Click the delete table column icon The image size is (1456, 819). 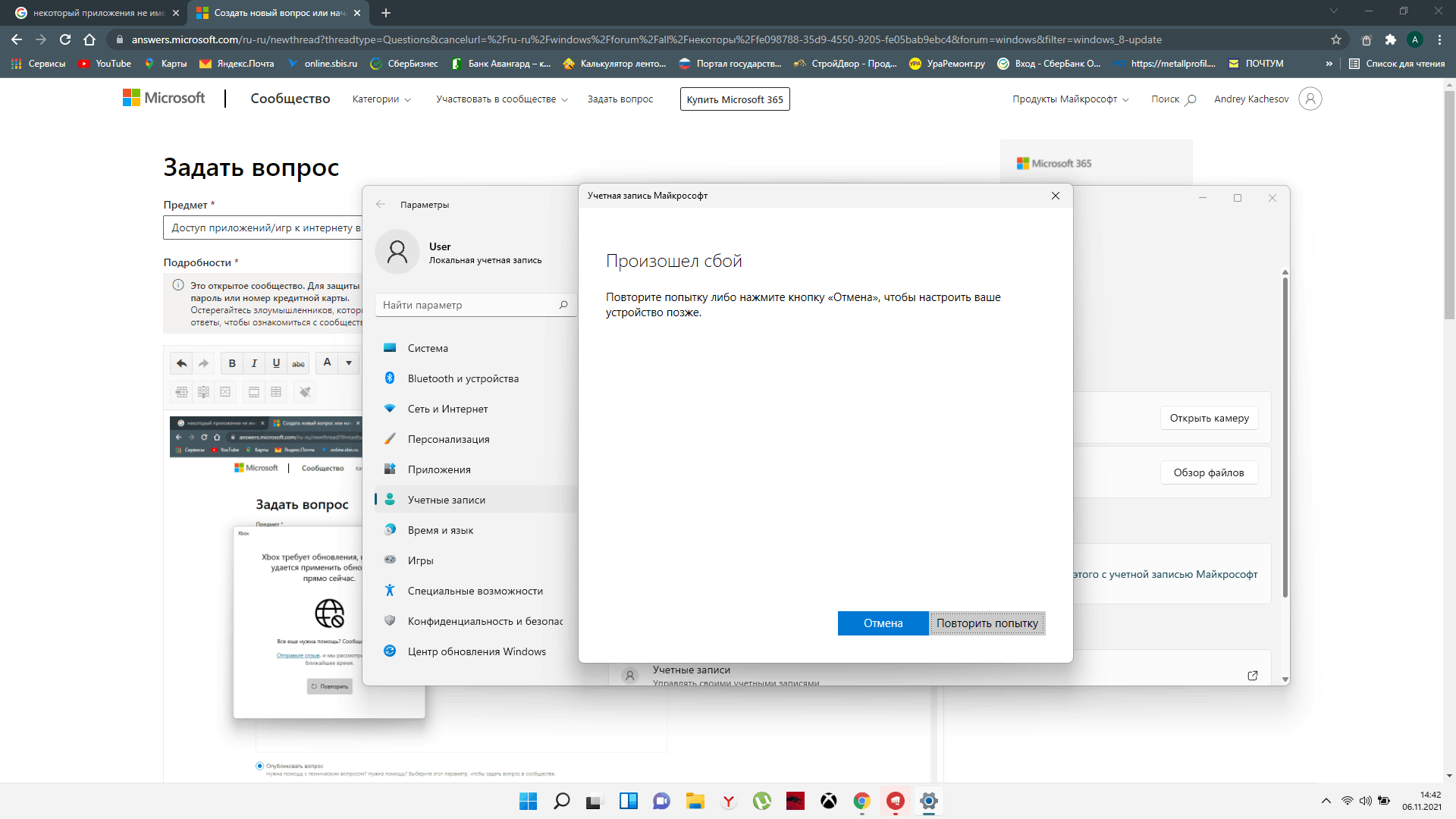(203, 392)
